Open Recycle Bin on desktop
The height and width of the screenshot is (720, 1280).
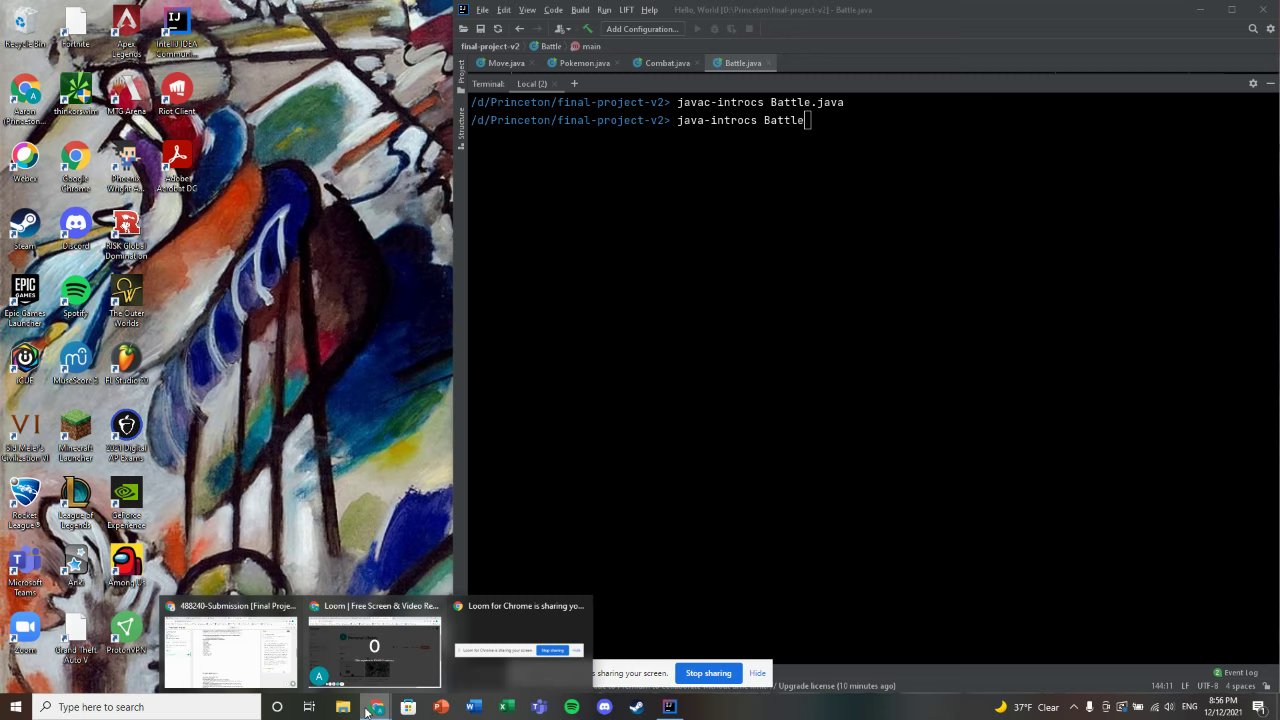coord(25,29)
